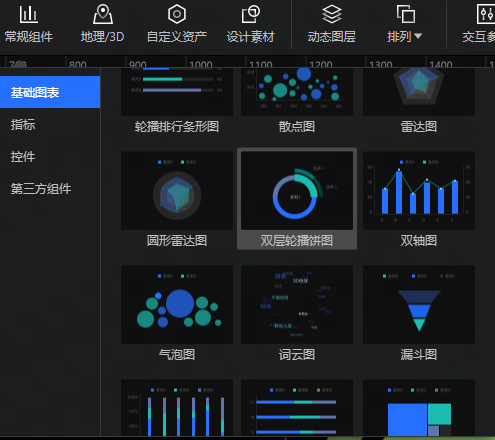Open the 动态图层 layers icon
Screen dimensions: 495x440
(x=332, y=14)
